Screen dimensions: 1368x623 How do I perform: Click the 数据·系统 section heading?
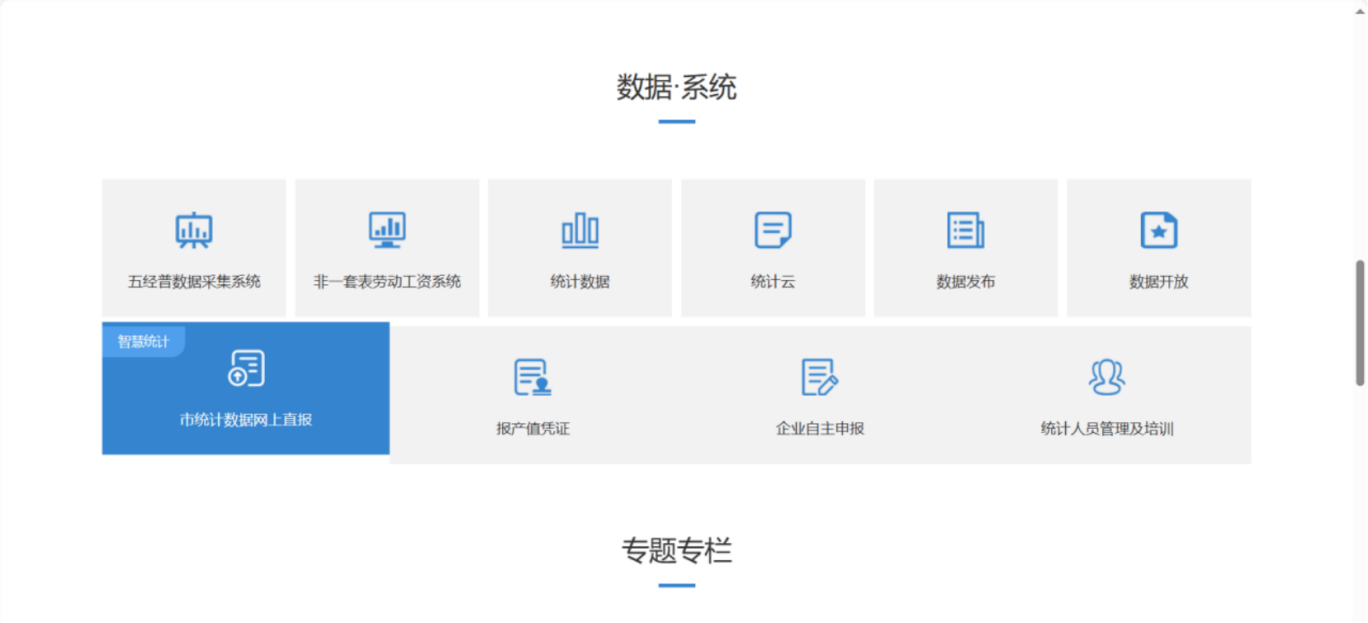click(x=677, y=87)
